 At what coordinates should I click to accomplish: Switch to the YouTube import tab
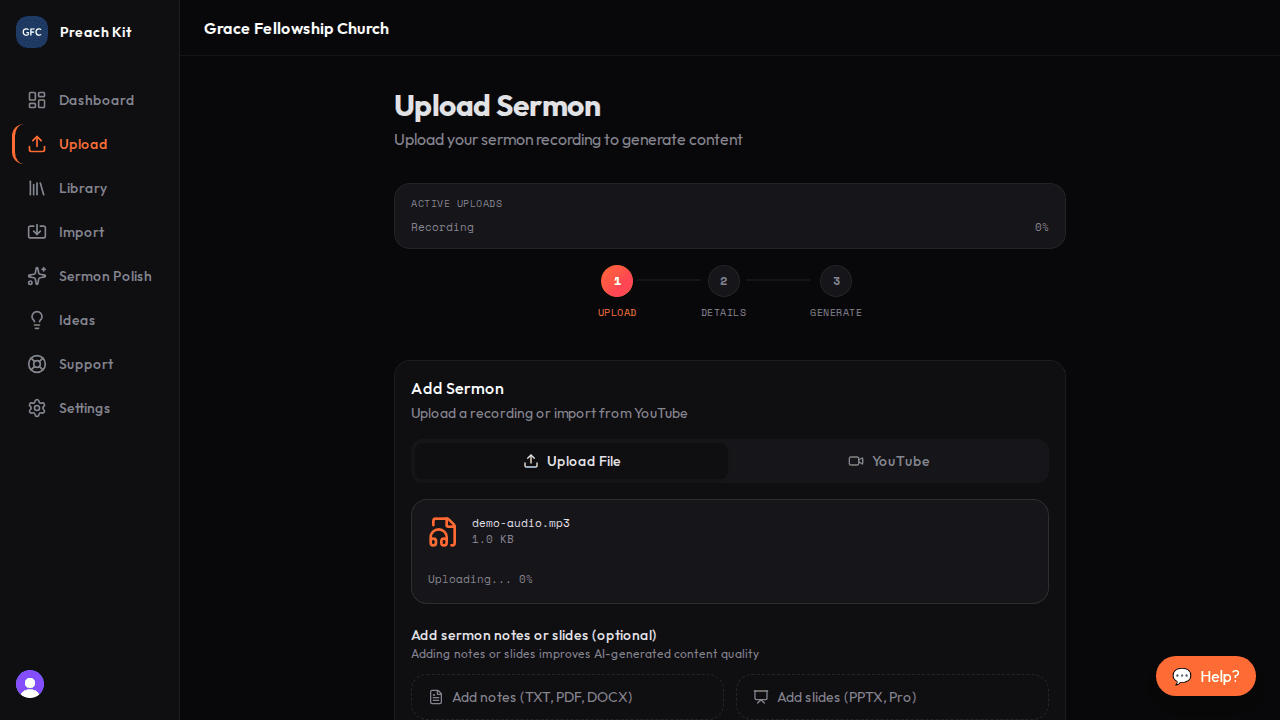pyautogui.click(x=888, y=461)
